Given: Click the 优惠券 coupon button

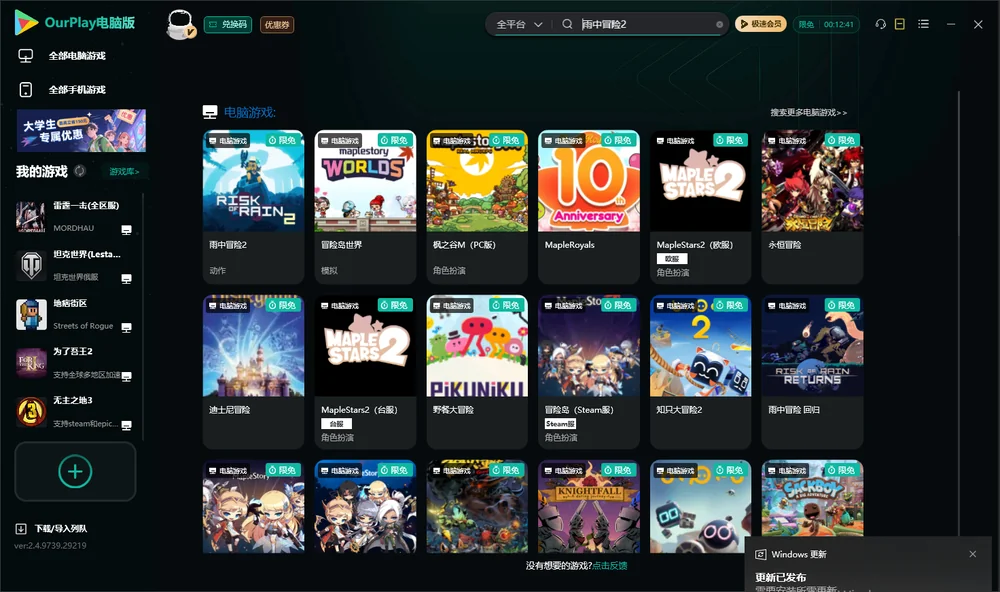Looking at the screenshot, I should pos(277,25).
